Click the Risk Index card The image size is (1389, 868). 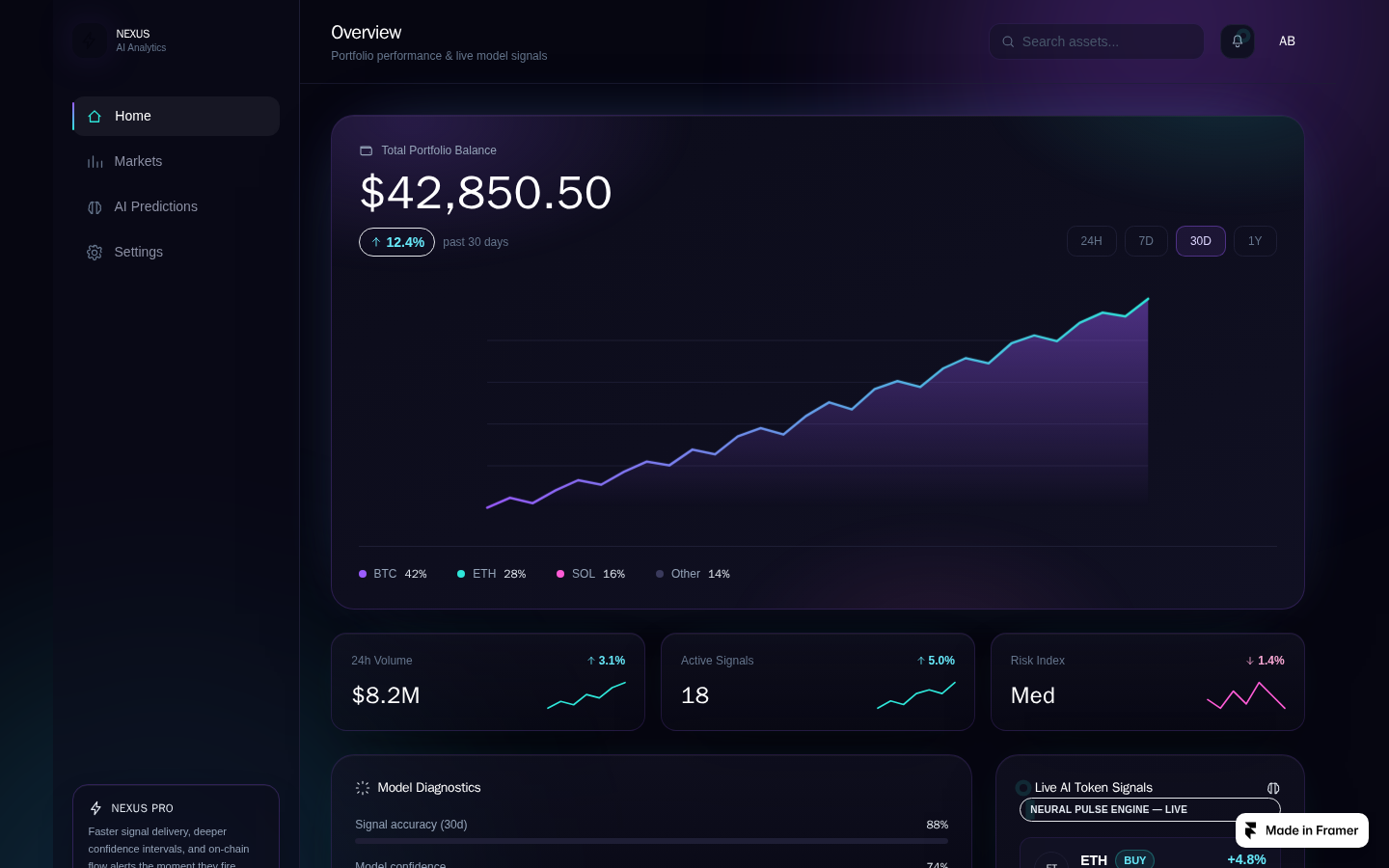1148,682
